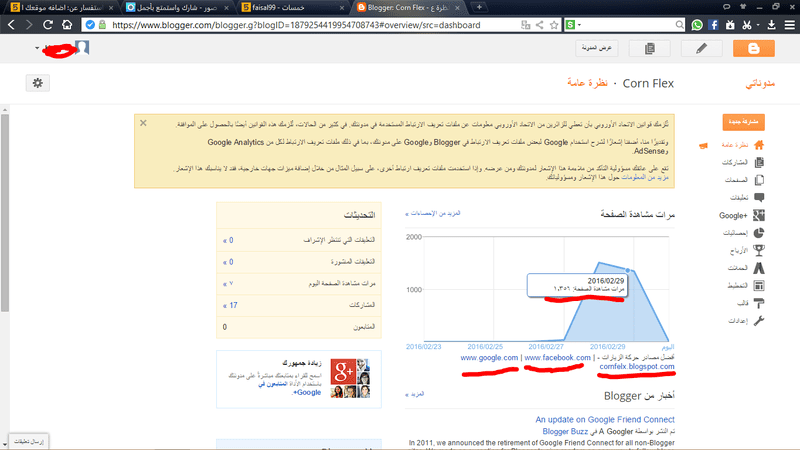Image resolution: width=800 pixels, height=450 pixels.
Task: Open the Settings wrench icon in sidebar
Action: (759, 321)
